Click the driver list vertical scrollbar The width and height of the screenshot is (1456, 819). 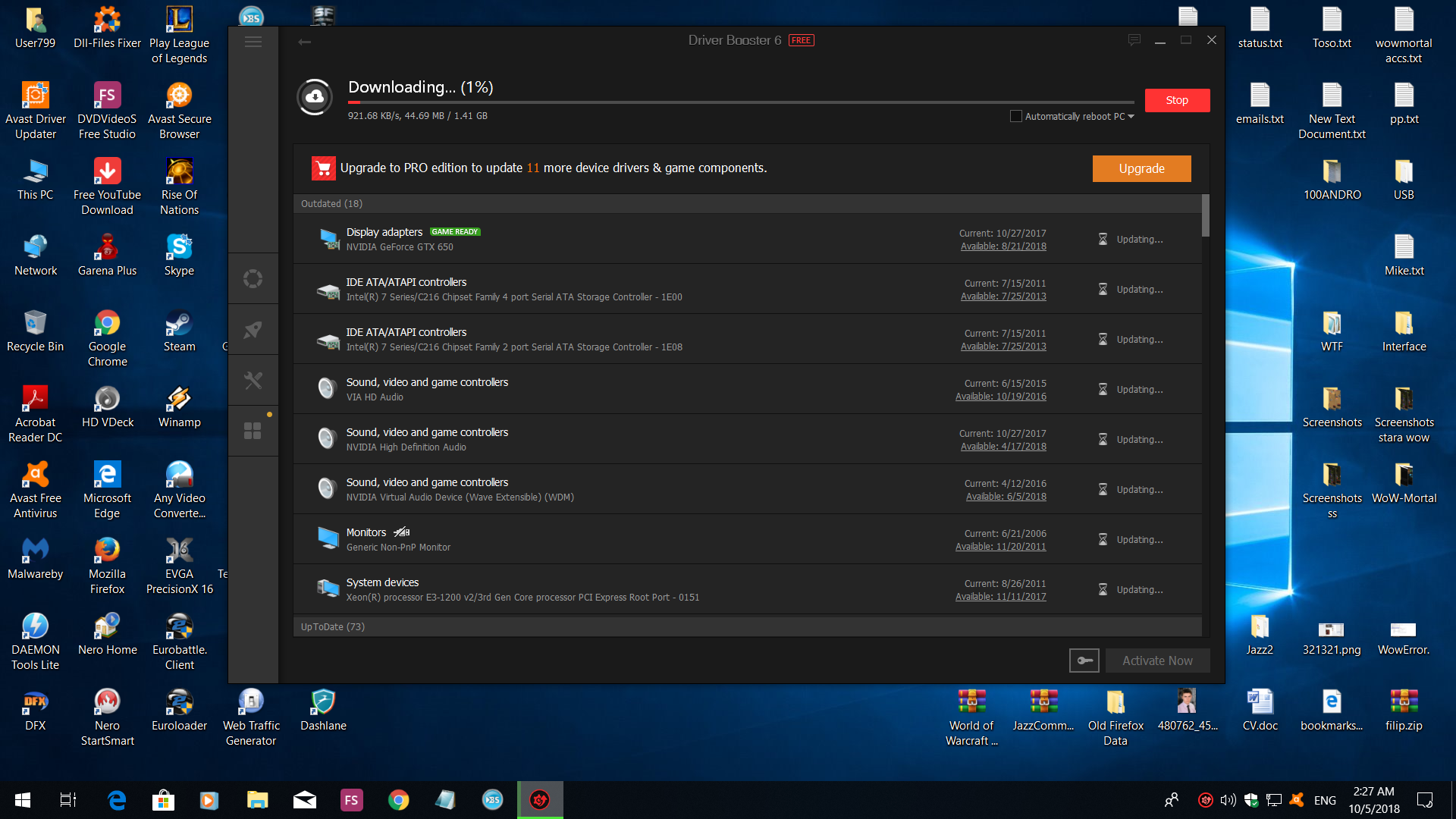pos(1206,215)
